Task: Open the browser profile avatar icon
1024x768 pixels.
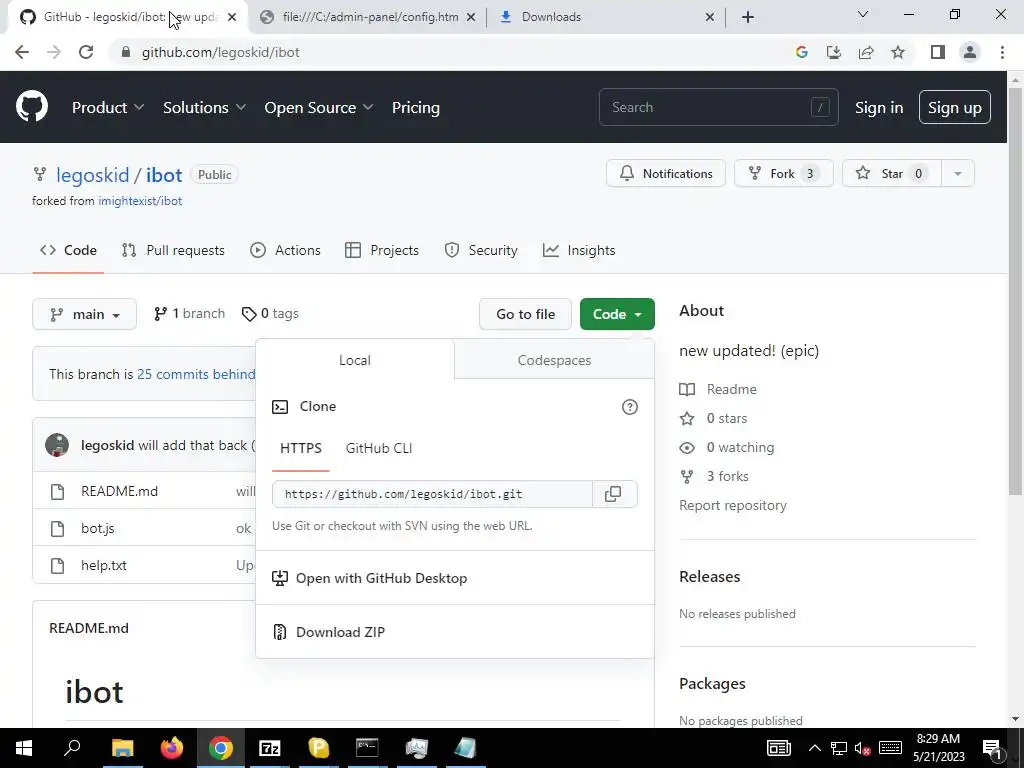Action: pyautogui.click(x=970, y=52)
